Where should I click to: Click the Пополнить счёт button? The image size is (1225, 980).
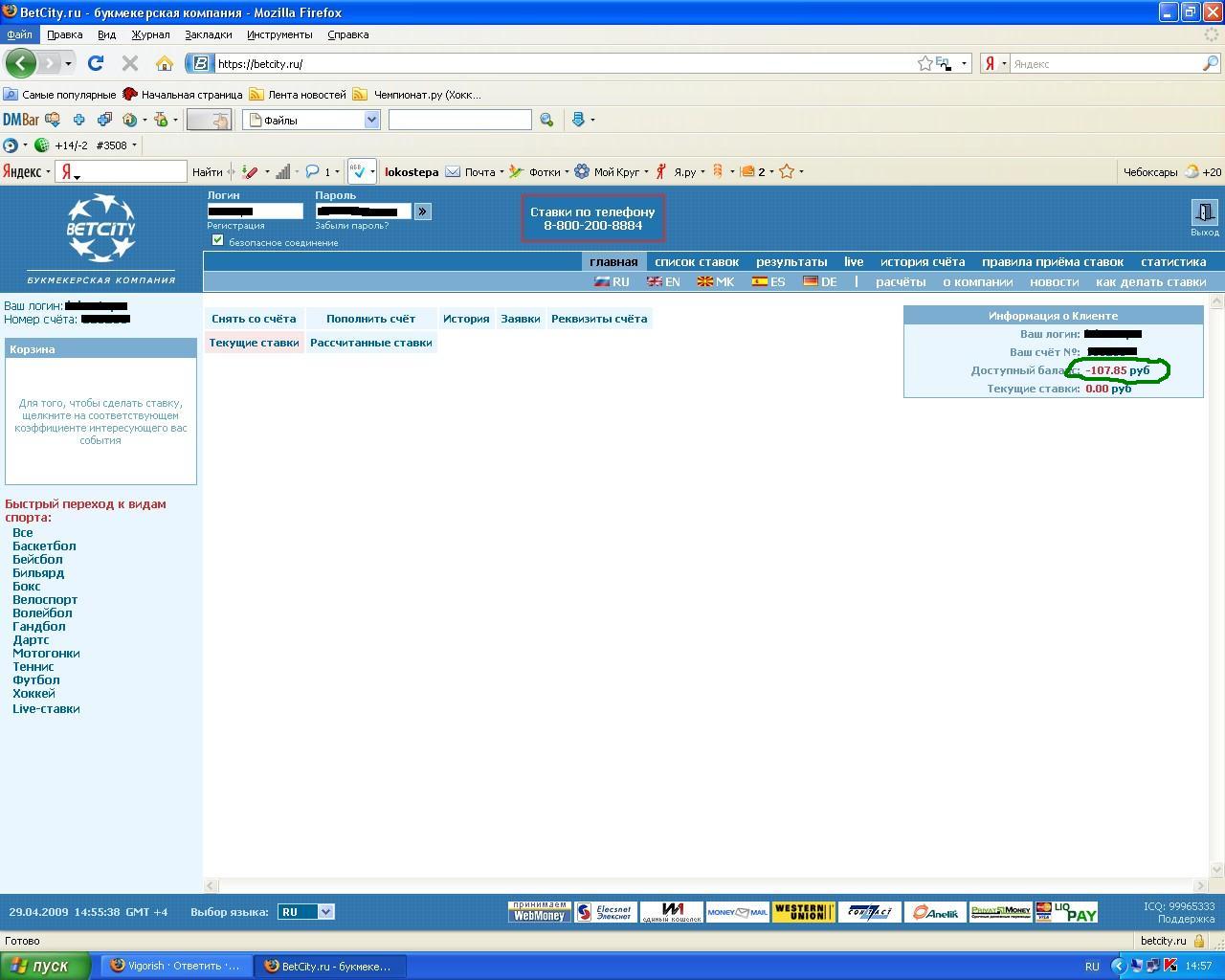(370, 319)
